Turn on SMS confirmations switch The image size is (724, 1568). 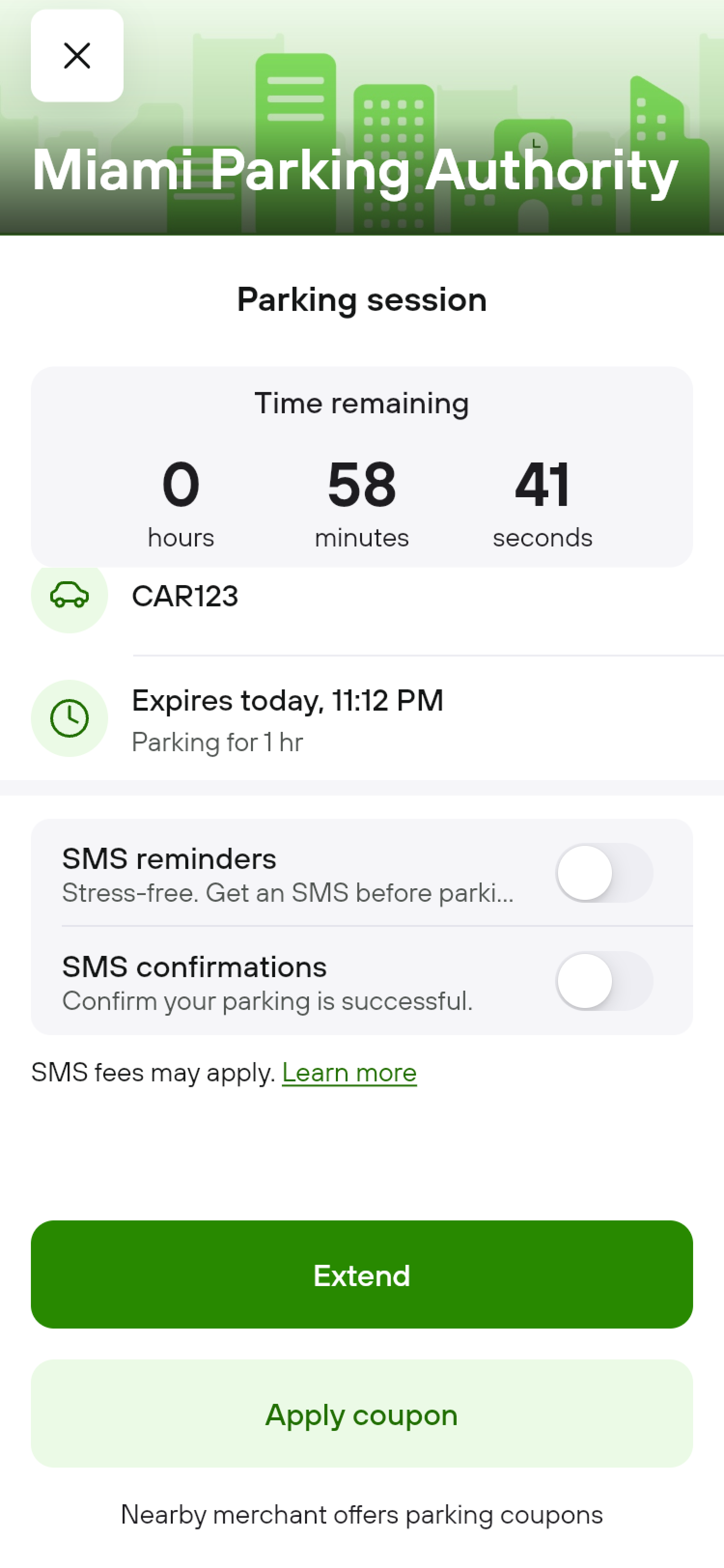tap(603, 981)
